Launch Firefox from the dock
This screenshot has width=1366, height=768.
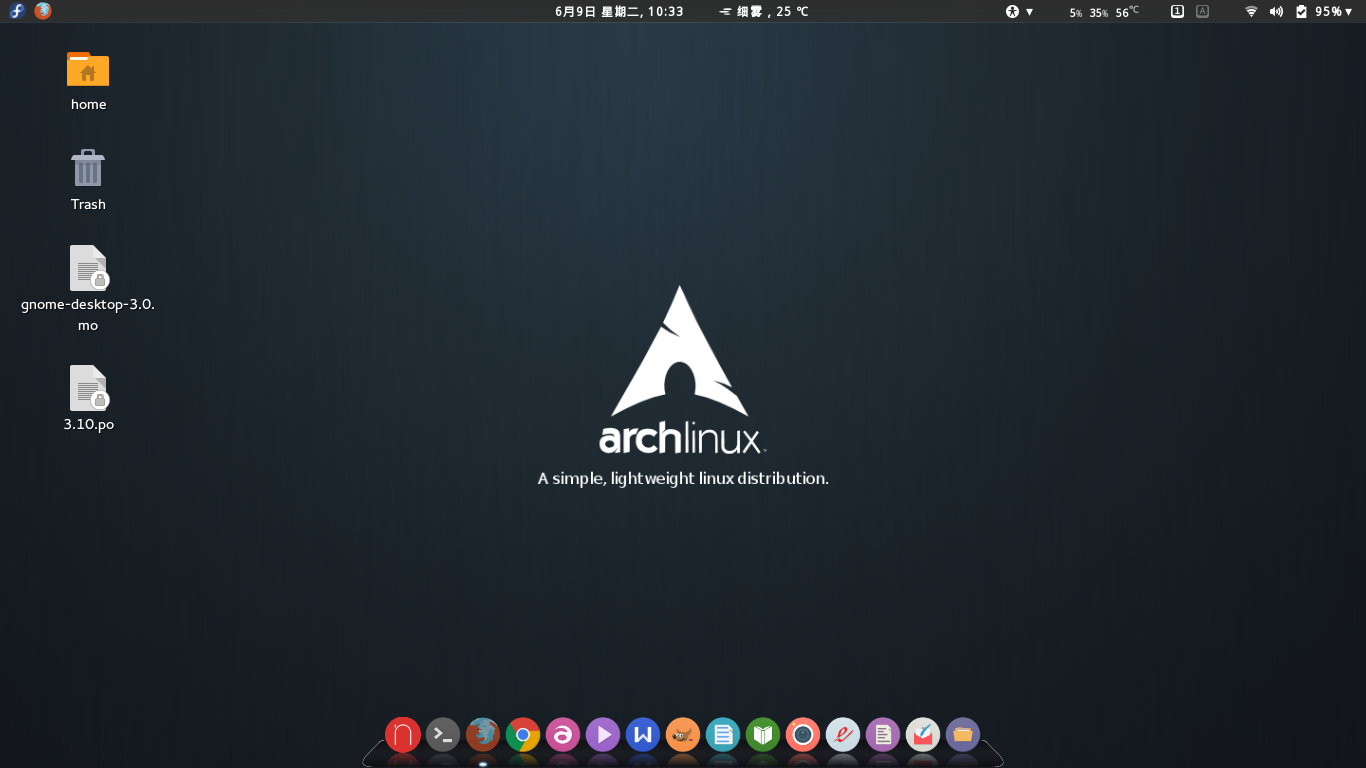(x=483, y=735)
